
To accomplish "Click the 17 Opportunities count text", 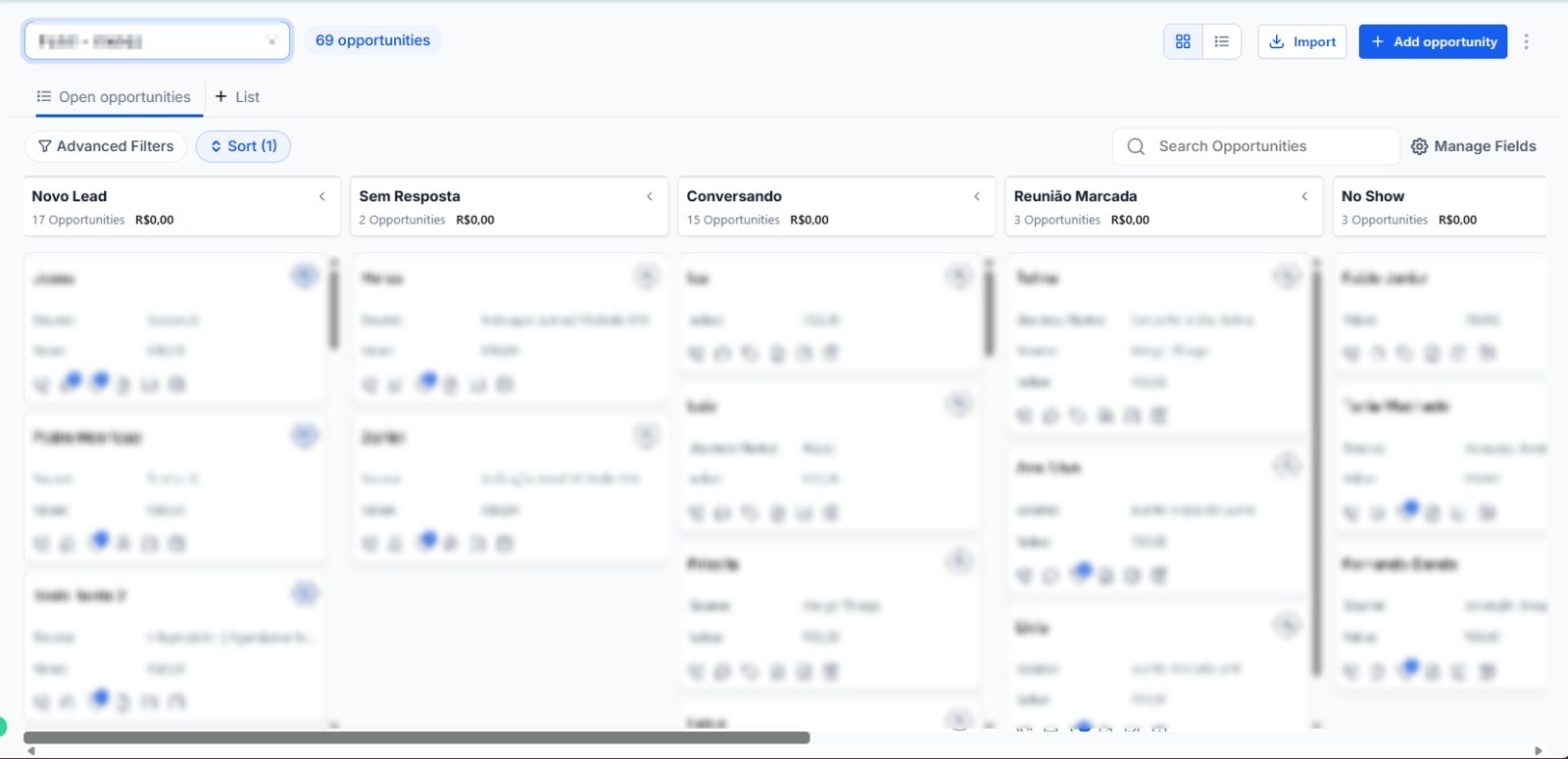I will (x=78, y=220).
